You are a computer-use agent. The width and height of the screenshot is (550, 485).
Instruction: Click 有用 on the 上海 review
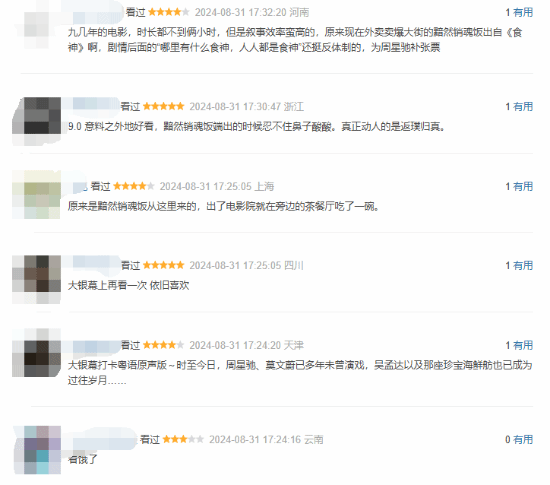(523, 187)
